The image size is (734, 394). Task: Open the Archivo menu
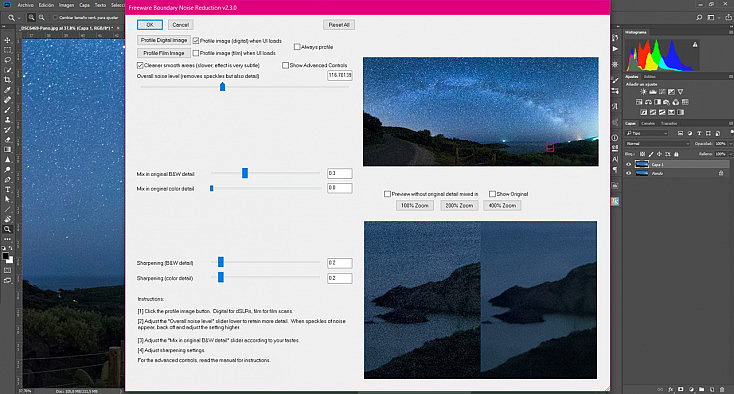[25, 5]
